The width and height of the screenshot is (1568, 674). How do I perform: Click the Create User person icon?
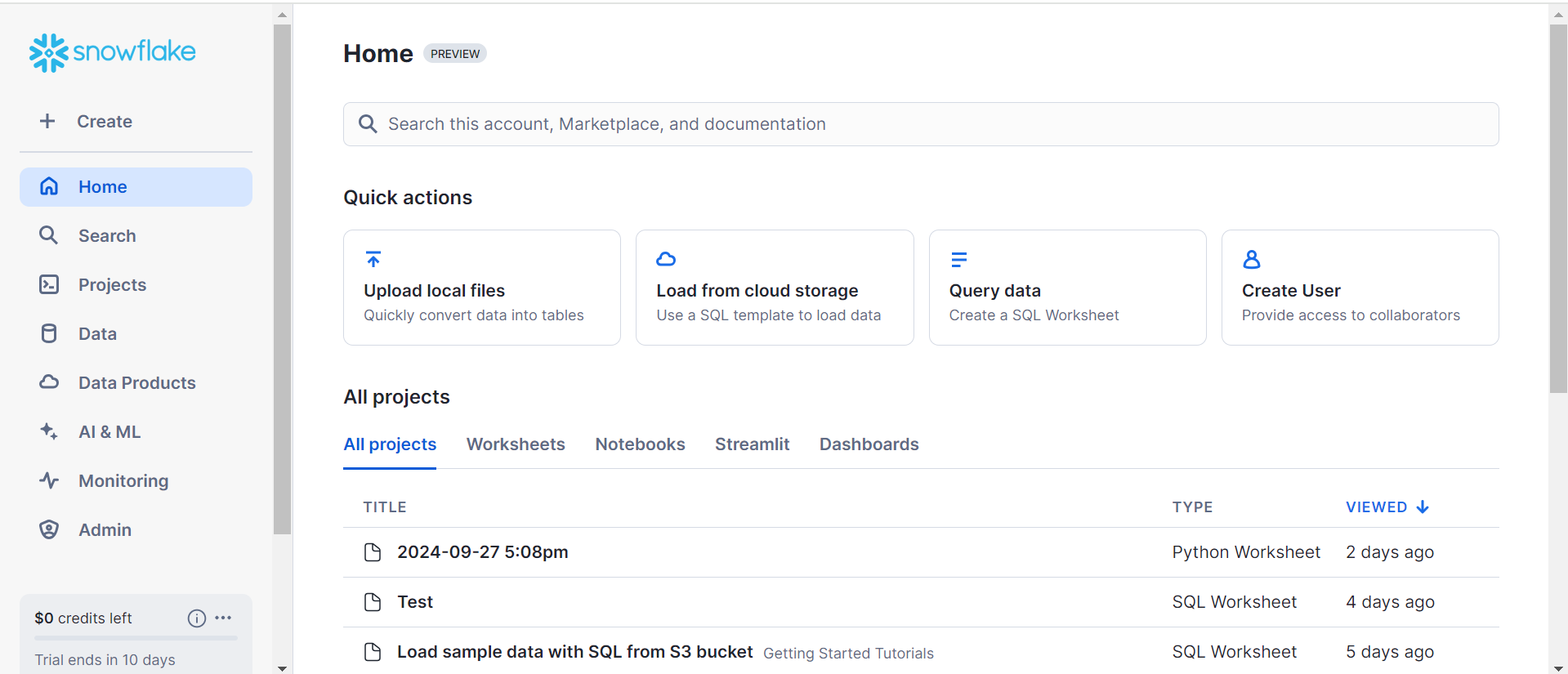pyautogui.click(x=1251, y=259)
